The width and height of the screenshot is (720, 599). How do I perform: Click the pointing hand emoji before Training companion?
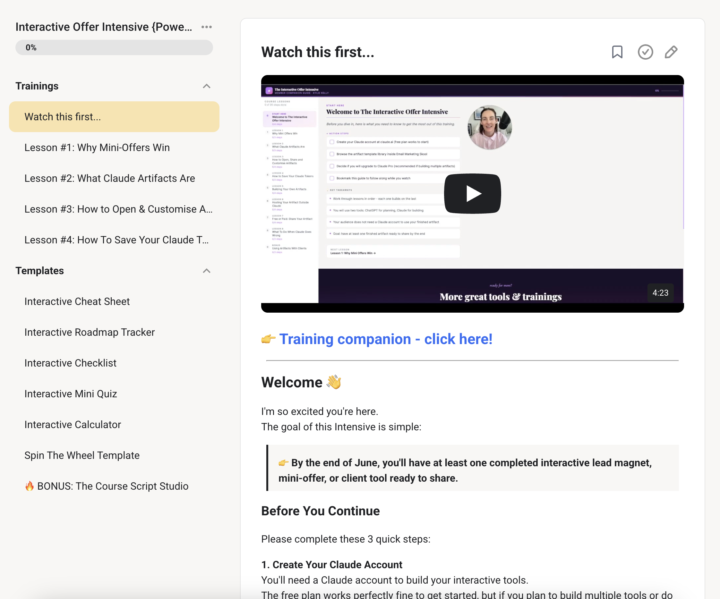(x=268, y=339)
